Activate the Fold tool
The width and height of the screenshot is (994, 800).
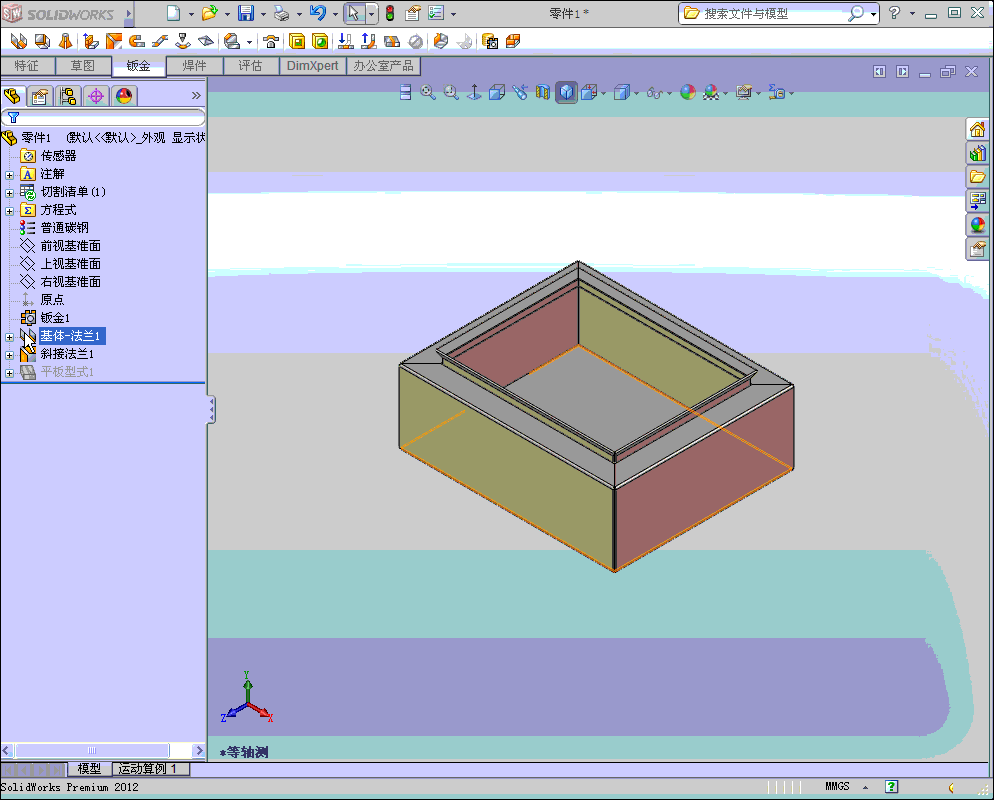tap(368, 41)
